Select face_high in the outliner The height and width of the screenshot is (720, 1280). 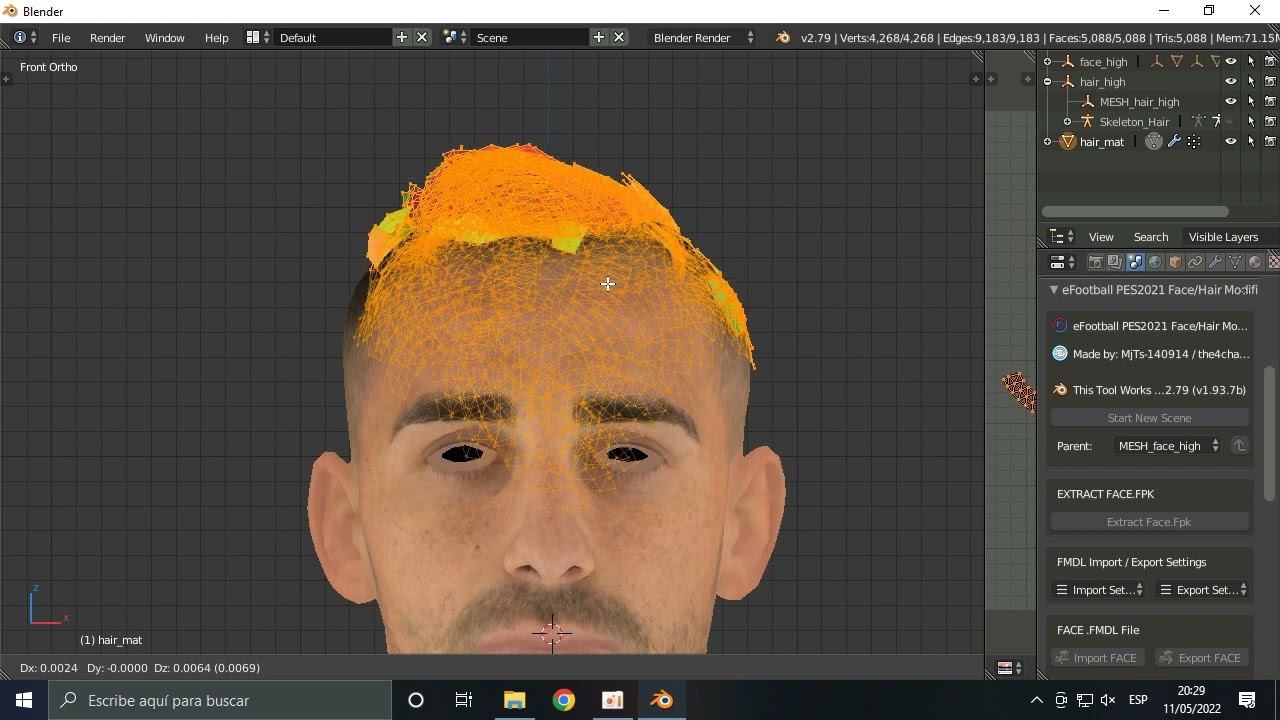tap(1103, 61)
